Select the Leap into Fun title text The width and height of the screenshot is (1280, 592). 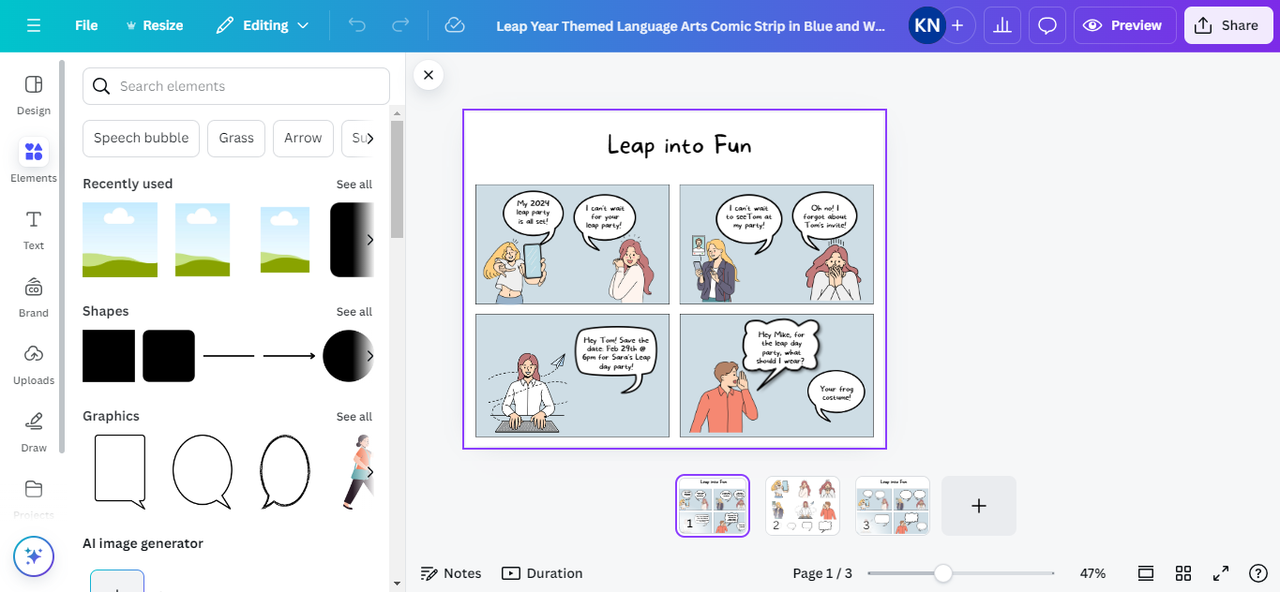(679, 146)
